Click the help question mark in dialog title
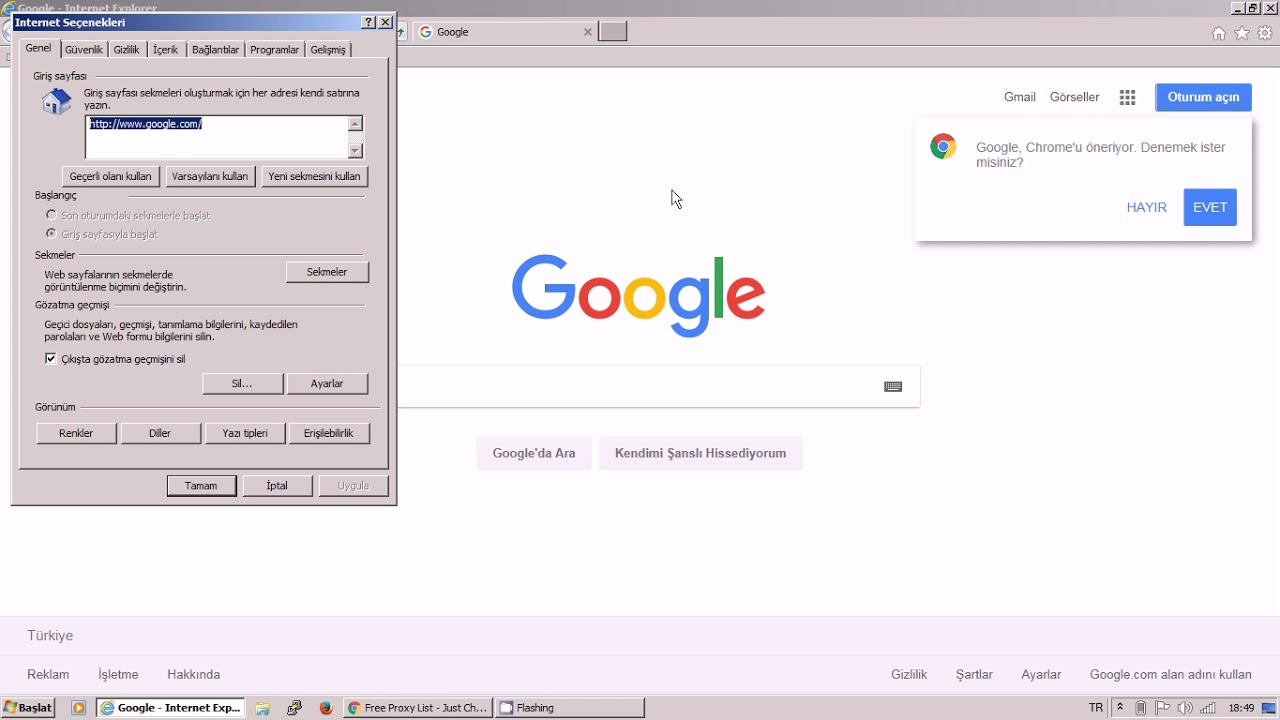The height and width of the screenshot is (720, 1280). [x=368, y=22]
